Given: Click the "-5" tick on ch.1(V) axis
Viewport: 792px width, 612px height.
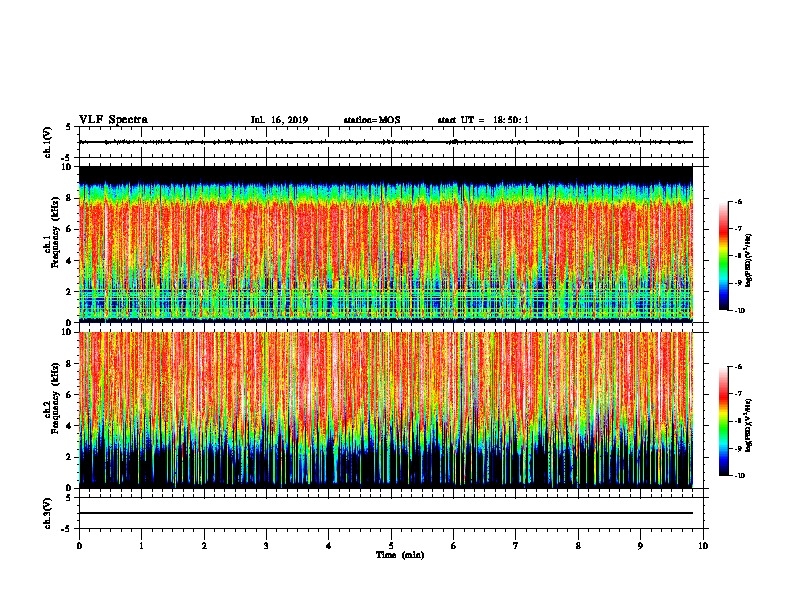Looking at the screenshot, I should pyautogui.click(x=67, y=158).
